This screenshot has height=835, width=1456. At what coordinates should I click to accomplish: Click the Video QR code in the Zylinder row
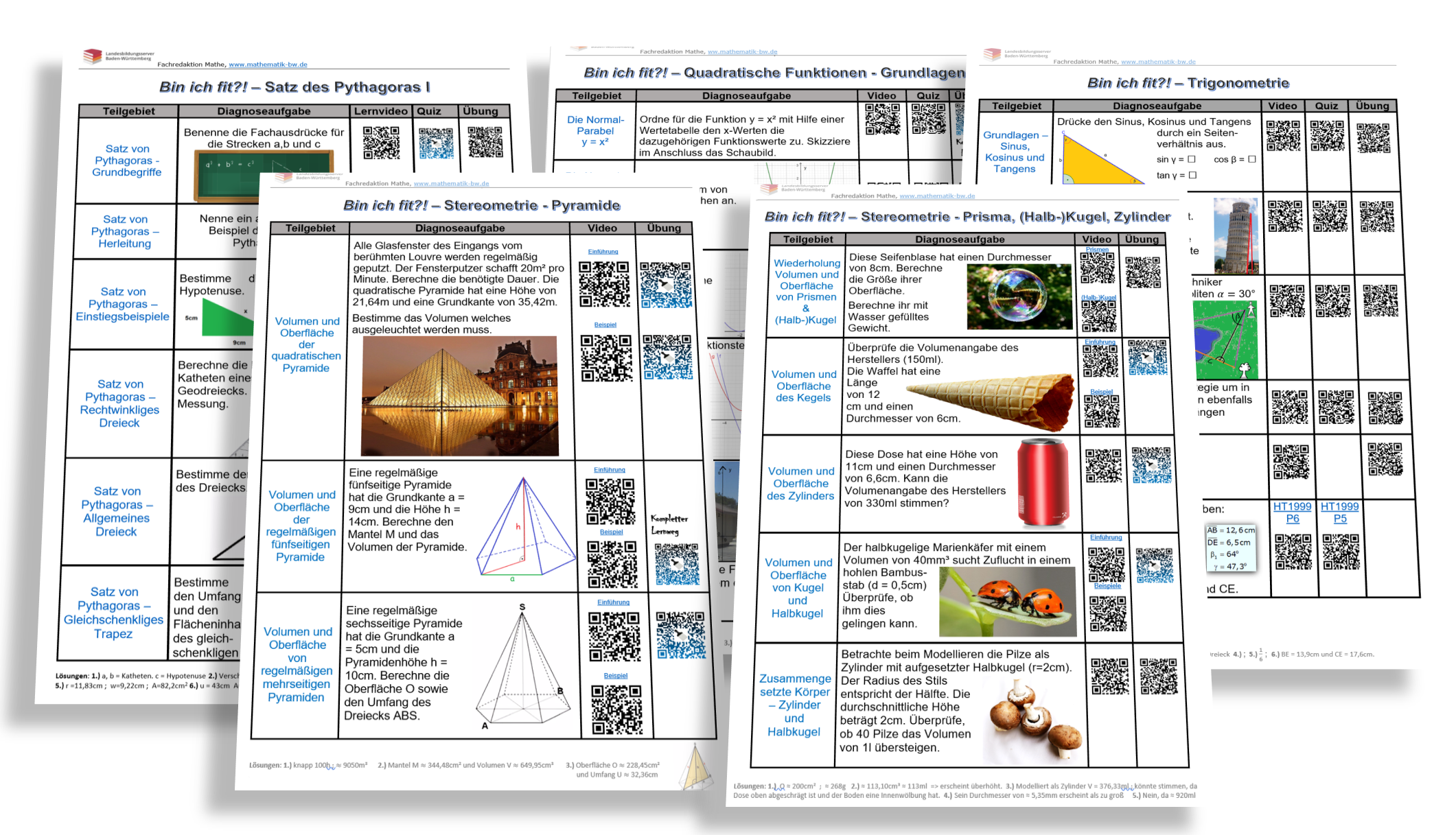point(1104,466)
